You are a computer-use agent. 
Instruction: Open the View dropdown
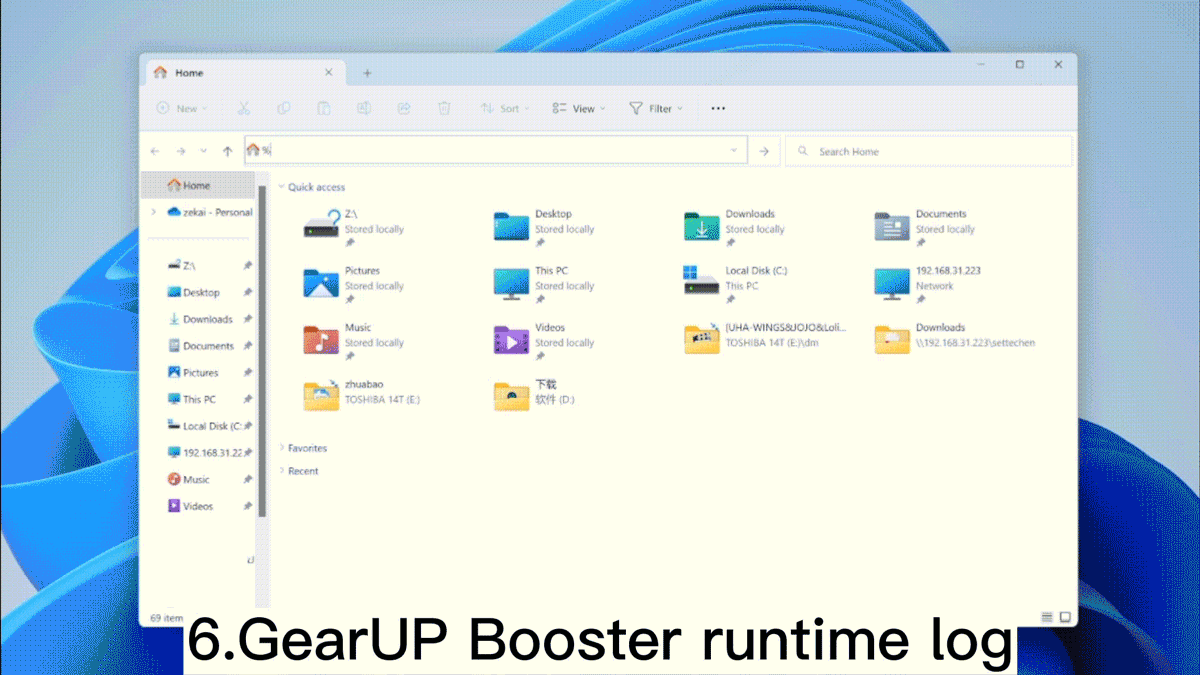click(578, 108)
